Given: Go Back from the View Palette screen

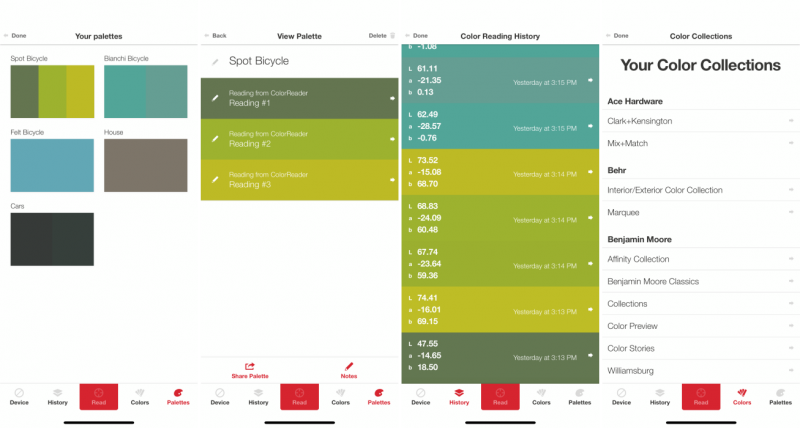Looking at the screenshot, I should [217, 35].
